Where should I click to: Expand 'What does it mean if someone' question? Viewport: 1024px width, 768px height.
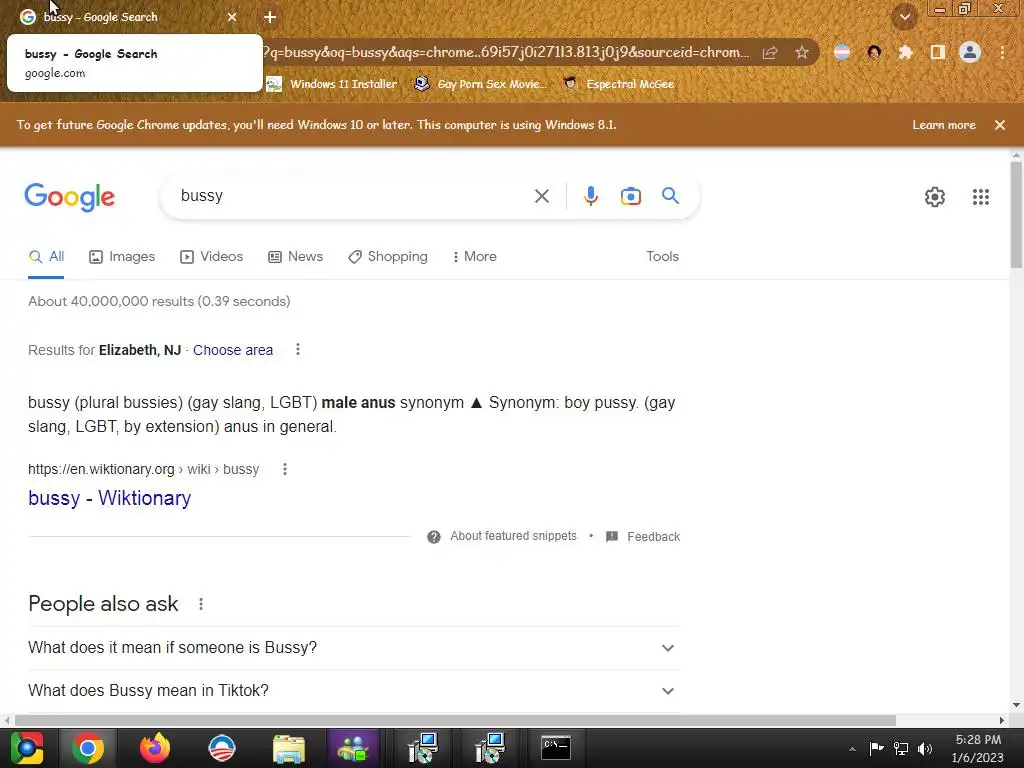point(354,648)
